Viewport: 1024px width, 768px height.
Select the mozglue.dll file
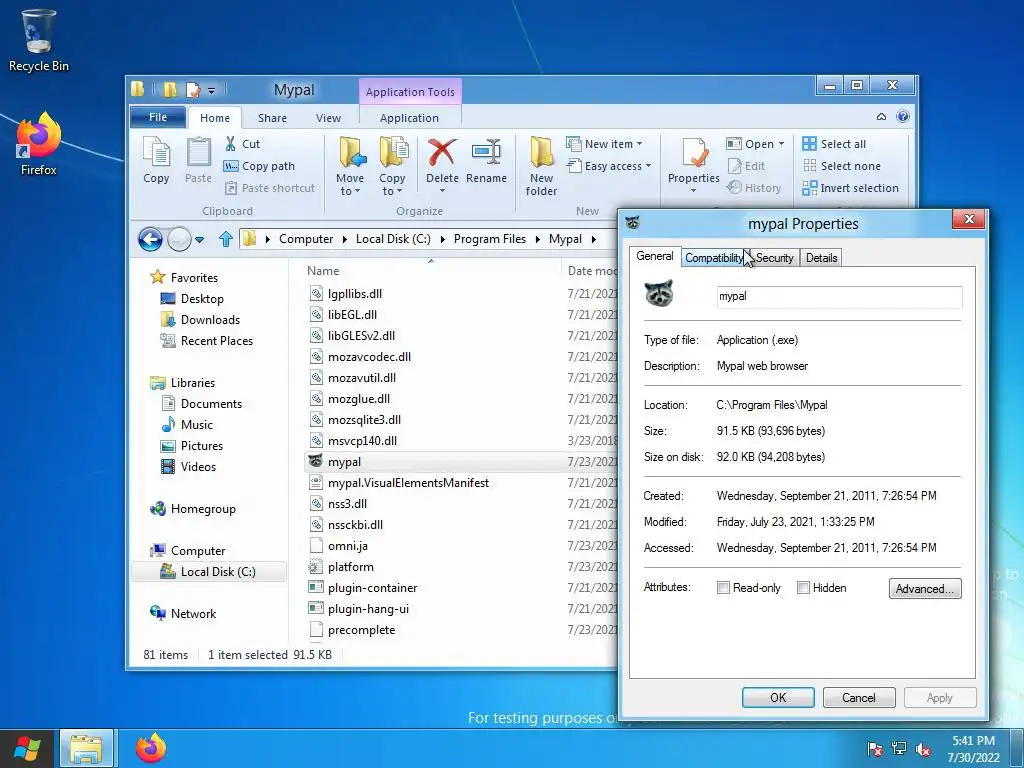click(359, 398)
